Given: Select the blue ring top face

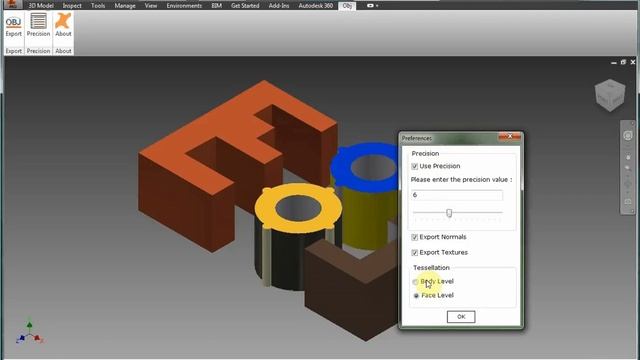Looking at the screenshot, I should tap(341, 167).
